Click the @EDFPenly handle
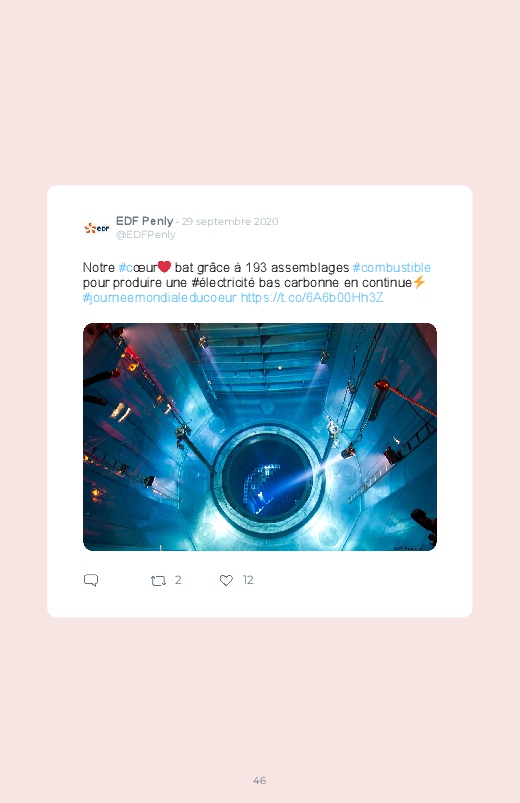Viewport: 520px width, 803px height. (145, 235)
